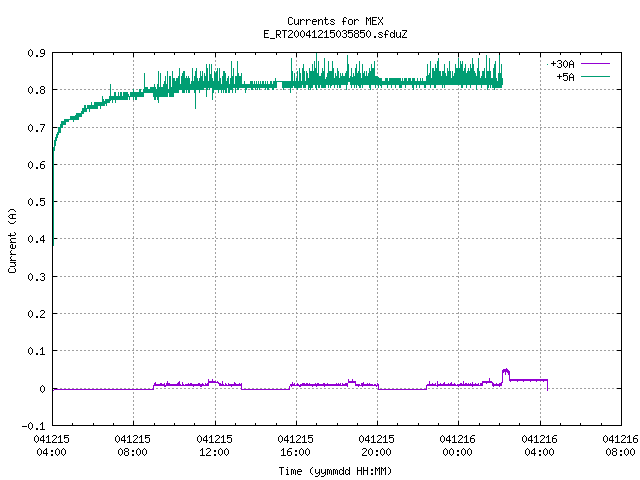Screen dimensions: 640x480
Task: Click the 0.6 y-axis tick label
Action: coord(36,165)
